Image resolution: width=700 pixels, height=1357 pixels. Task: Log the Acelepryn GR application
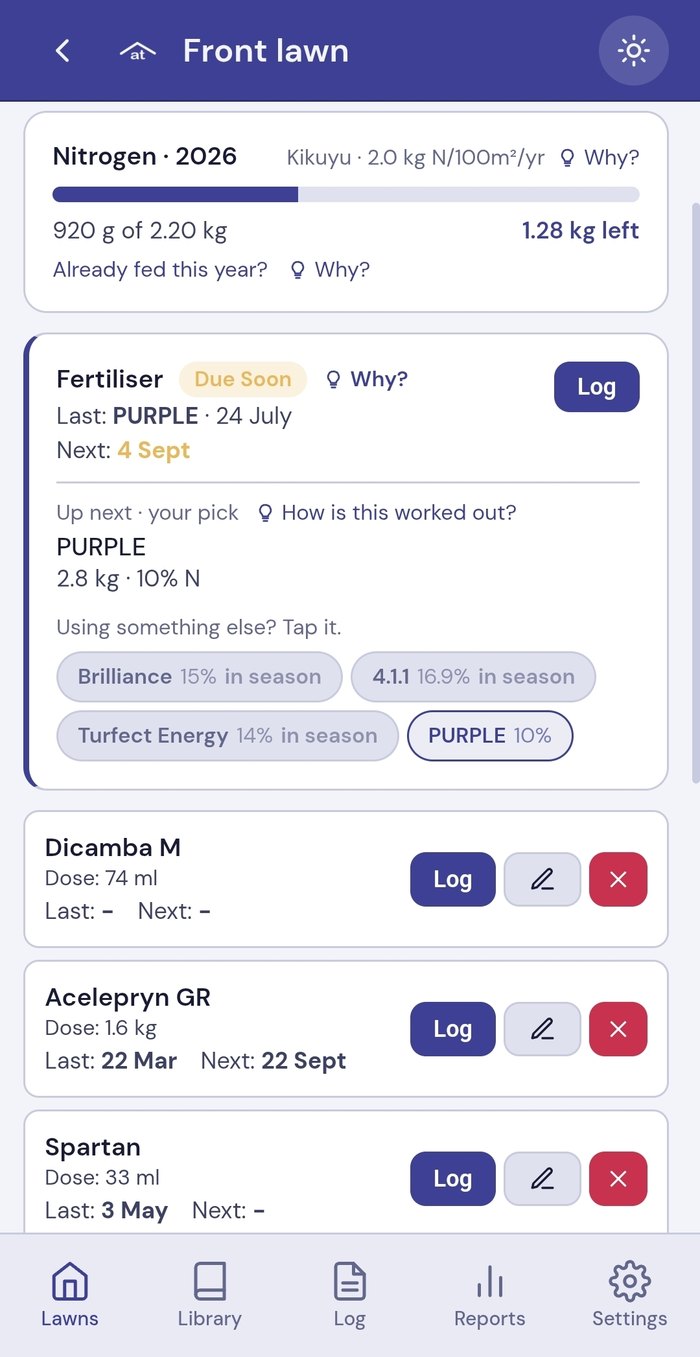[x=452, y=1029]
